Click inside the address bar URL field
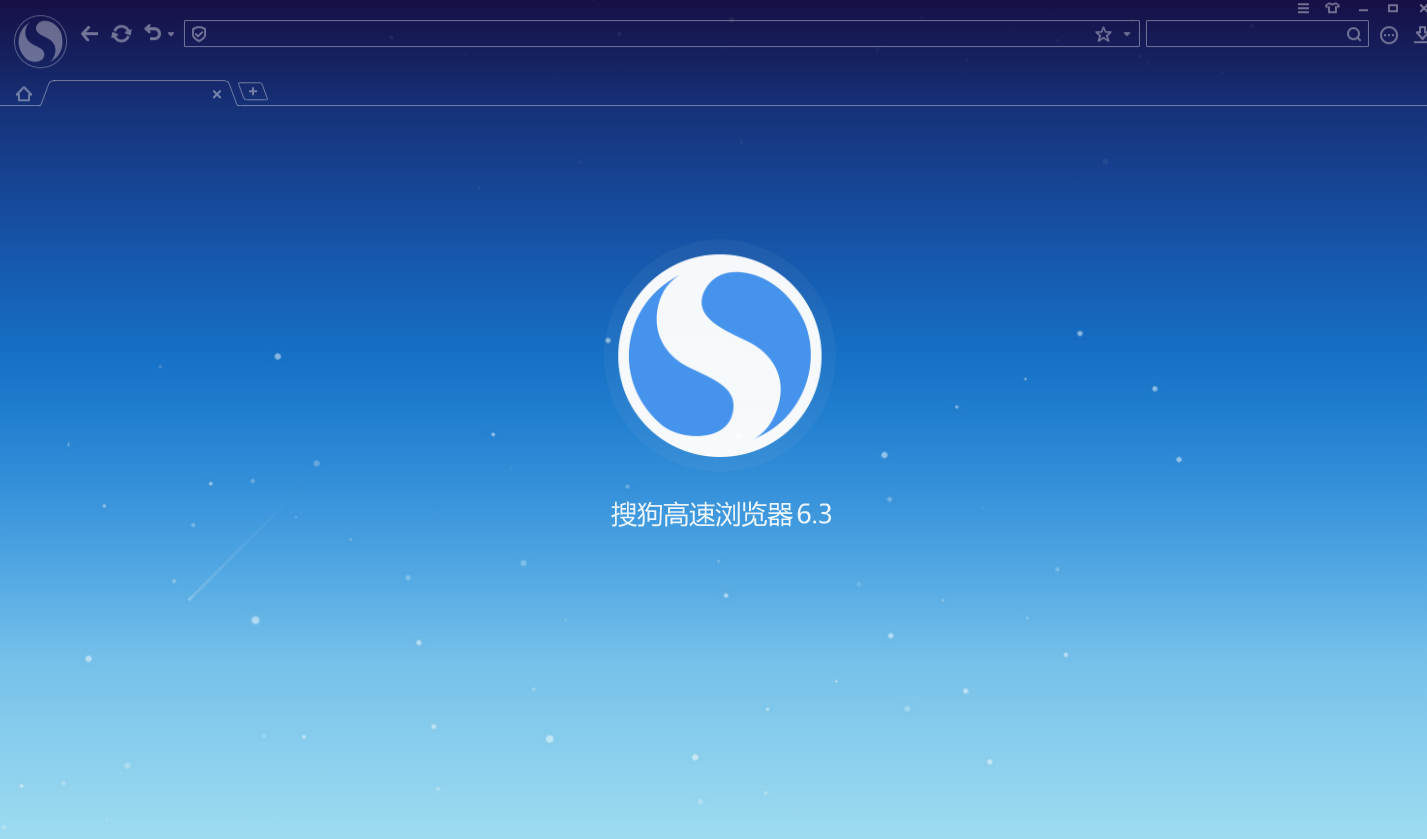 point(640,34)
